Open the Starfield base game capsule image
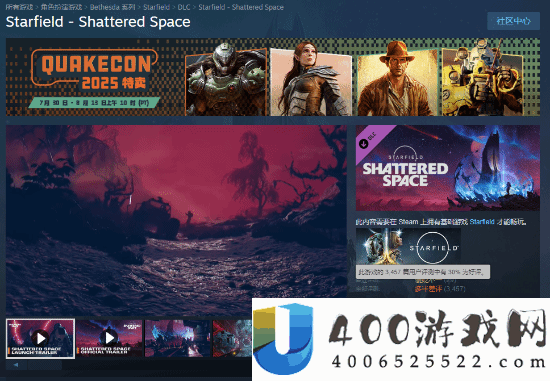Screen dimensions: 550x381 tap(408, 246)
